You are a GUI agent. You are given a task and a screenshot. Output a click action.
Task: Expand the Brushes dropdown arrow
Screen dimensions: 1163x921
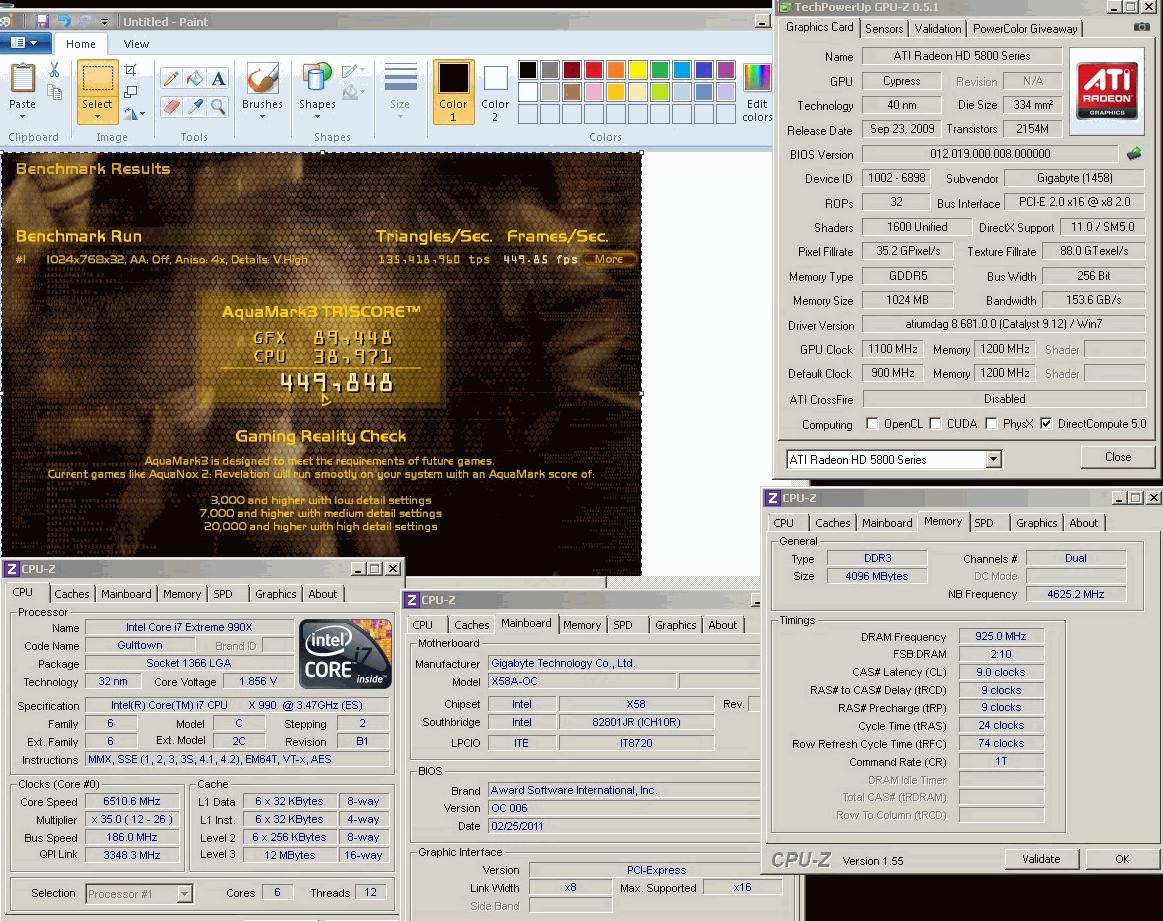coord(262,116)
